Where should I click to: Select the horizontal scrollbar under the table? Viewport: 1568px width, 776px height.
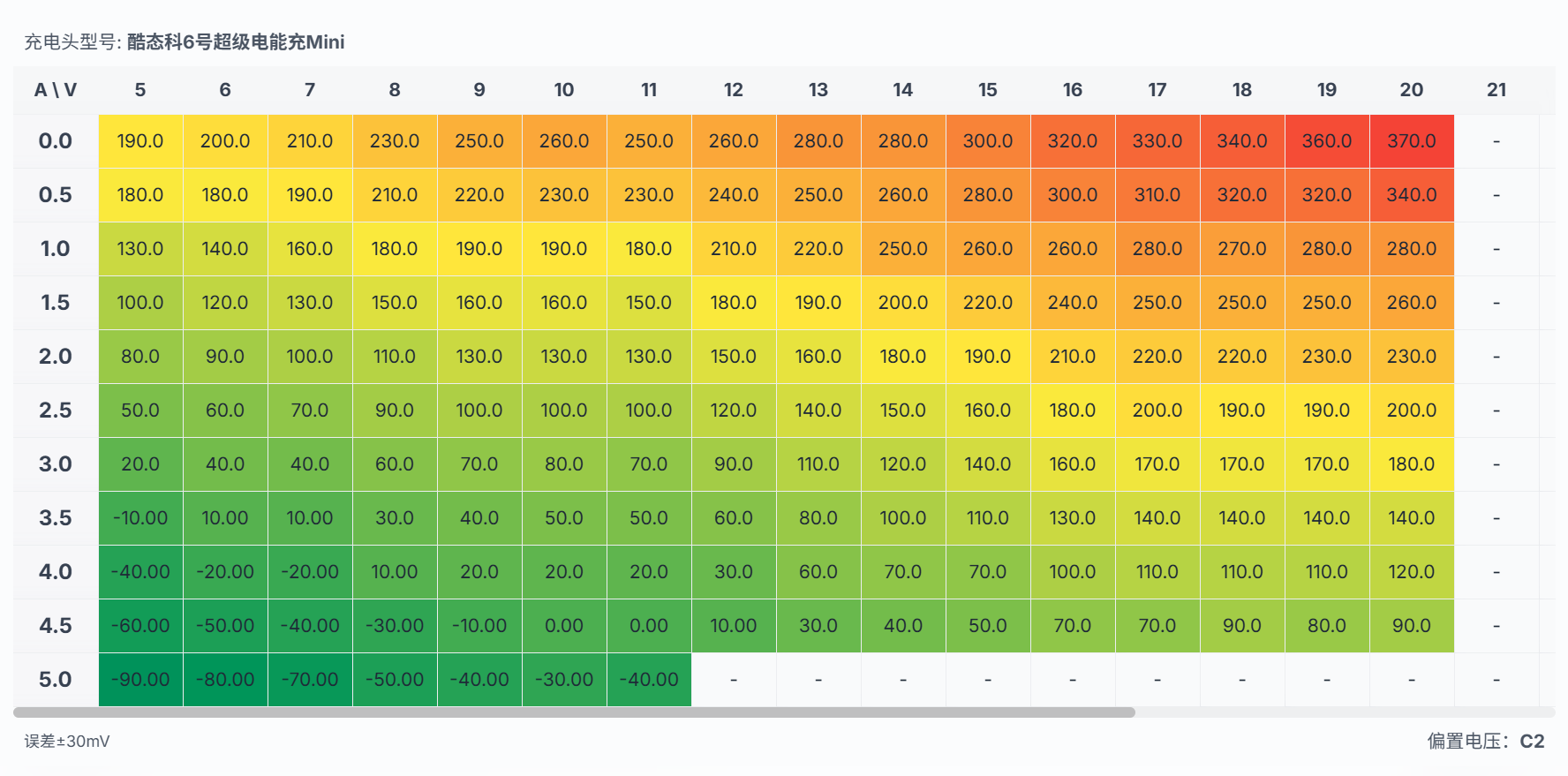coord(574,712)
